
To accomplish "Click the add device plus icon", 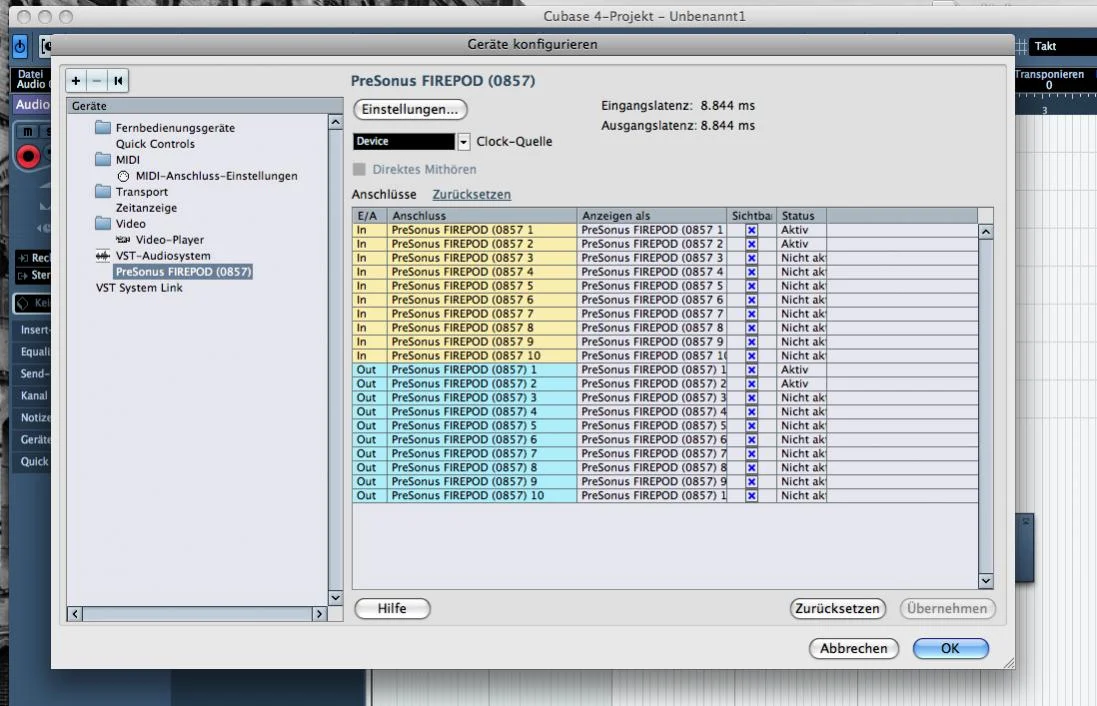I will [77, 81].
